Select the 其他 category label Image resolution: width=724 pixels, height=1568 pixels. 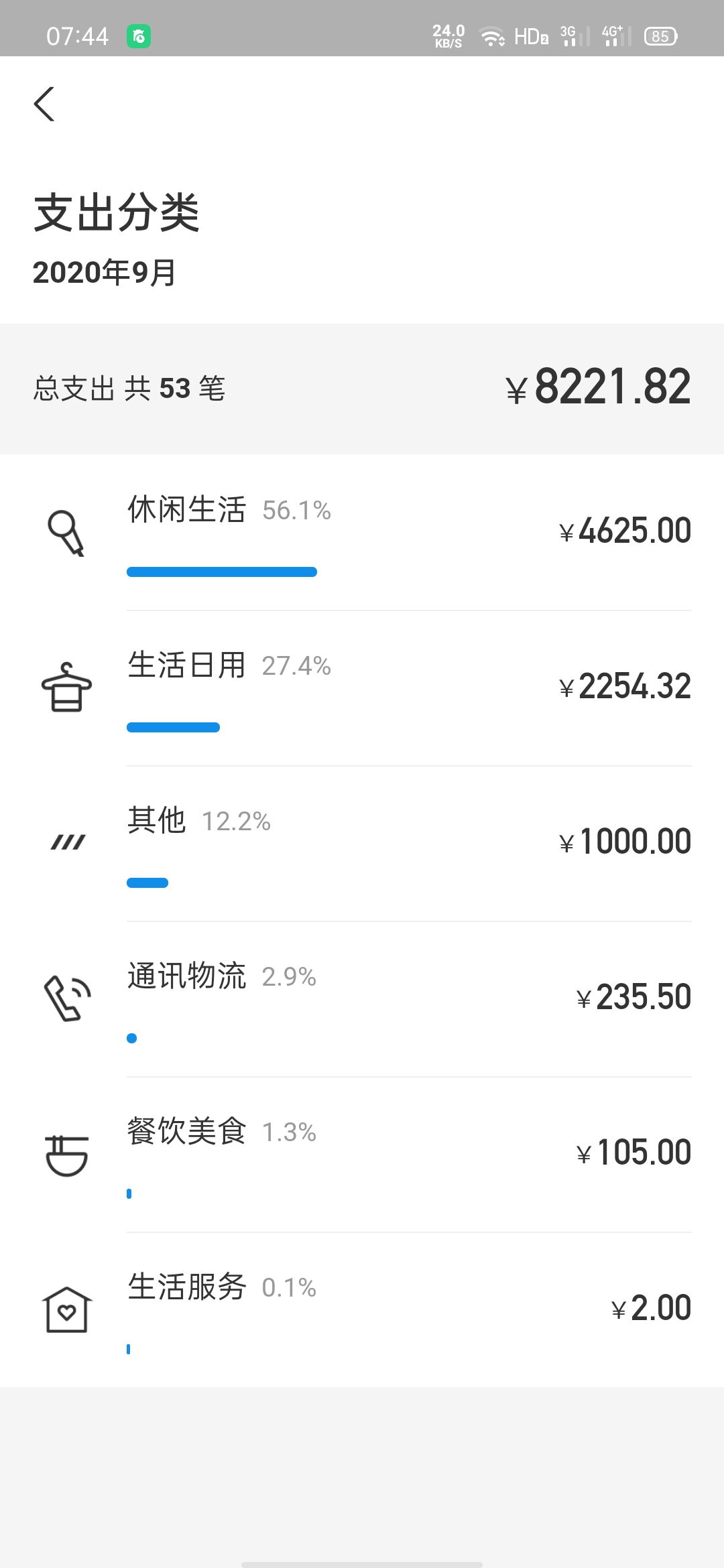tap(157, 820)
